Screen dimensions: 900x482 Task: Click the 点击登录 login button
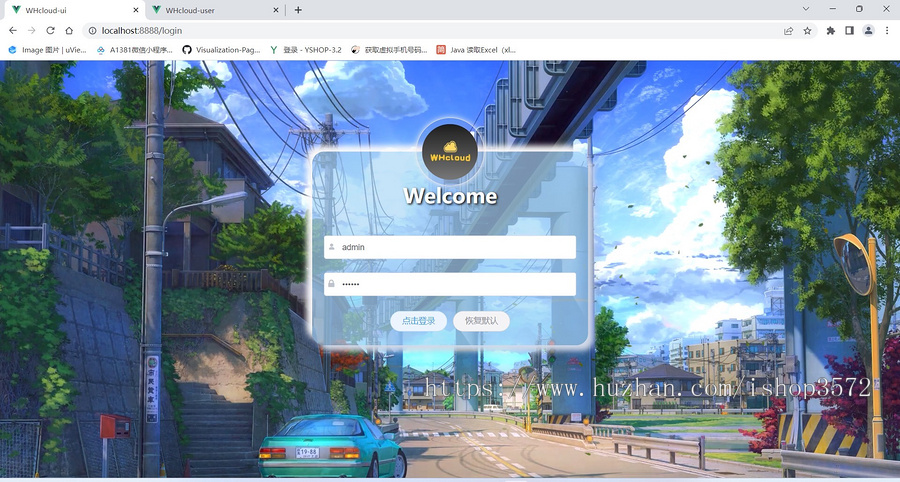click(x=418, y=321)
